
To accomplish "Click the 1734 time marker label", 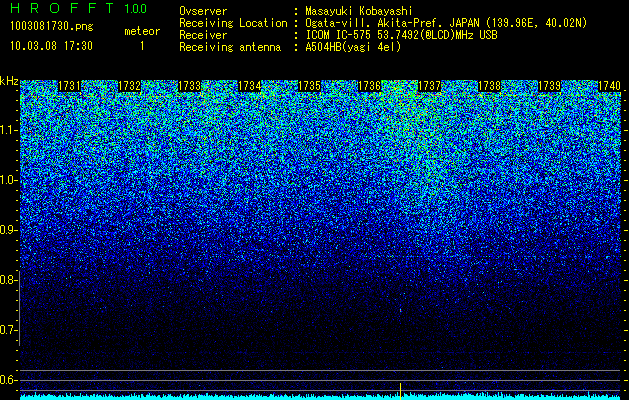I will [250, 86].
